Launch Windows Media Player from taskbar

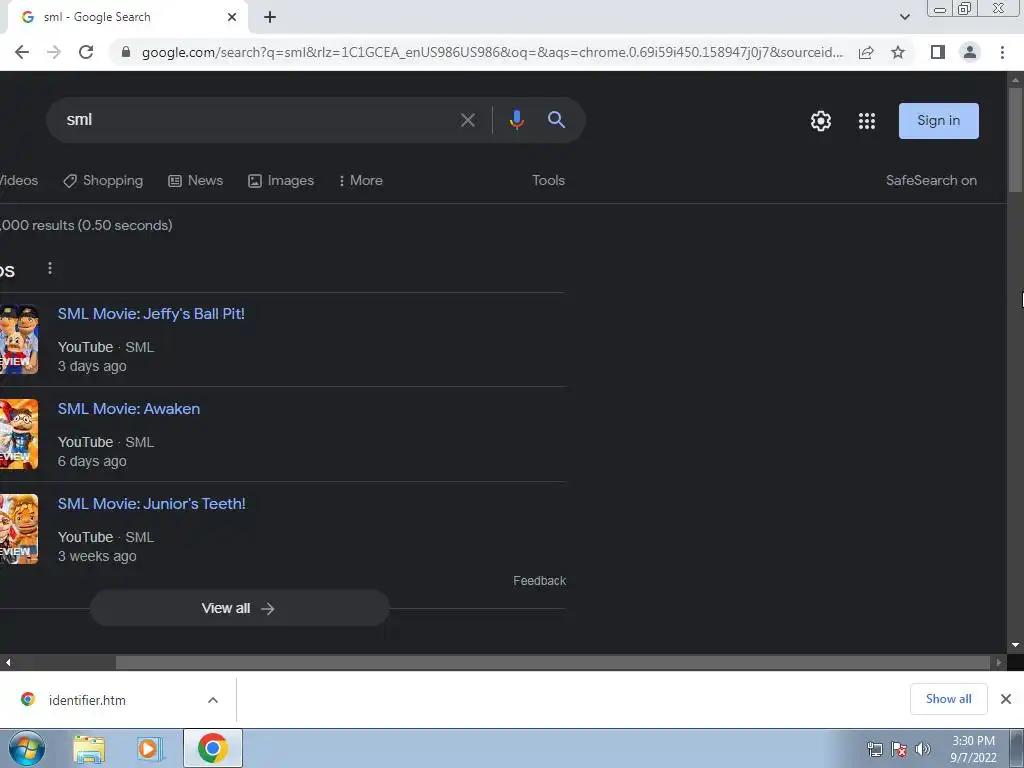148,749
